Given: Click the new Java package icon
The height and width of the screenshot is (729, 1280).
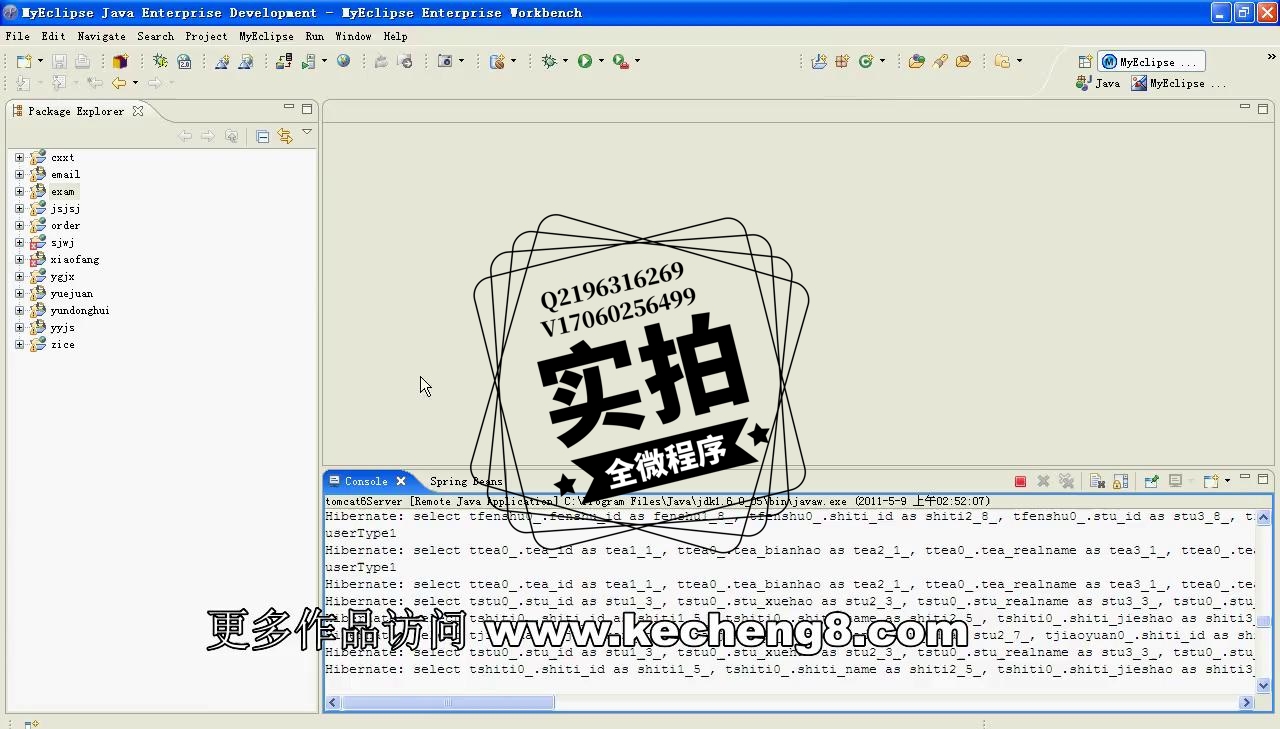Looking at the screenshot, I should tap(842, 61).
